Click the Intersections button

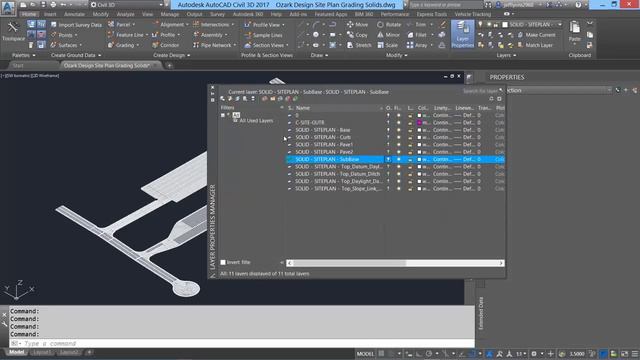[214, 25]
